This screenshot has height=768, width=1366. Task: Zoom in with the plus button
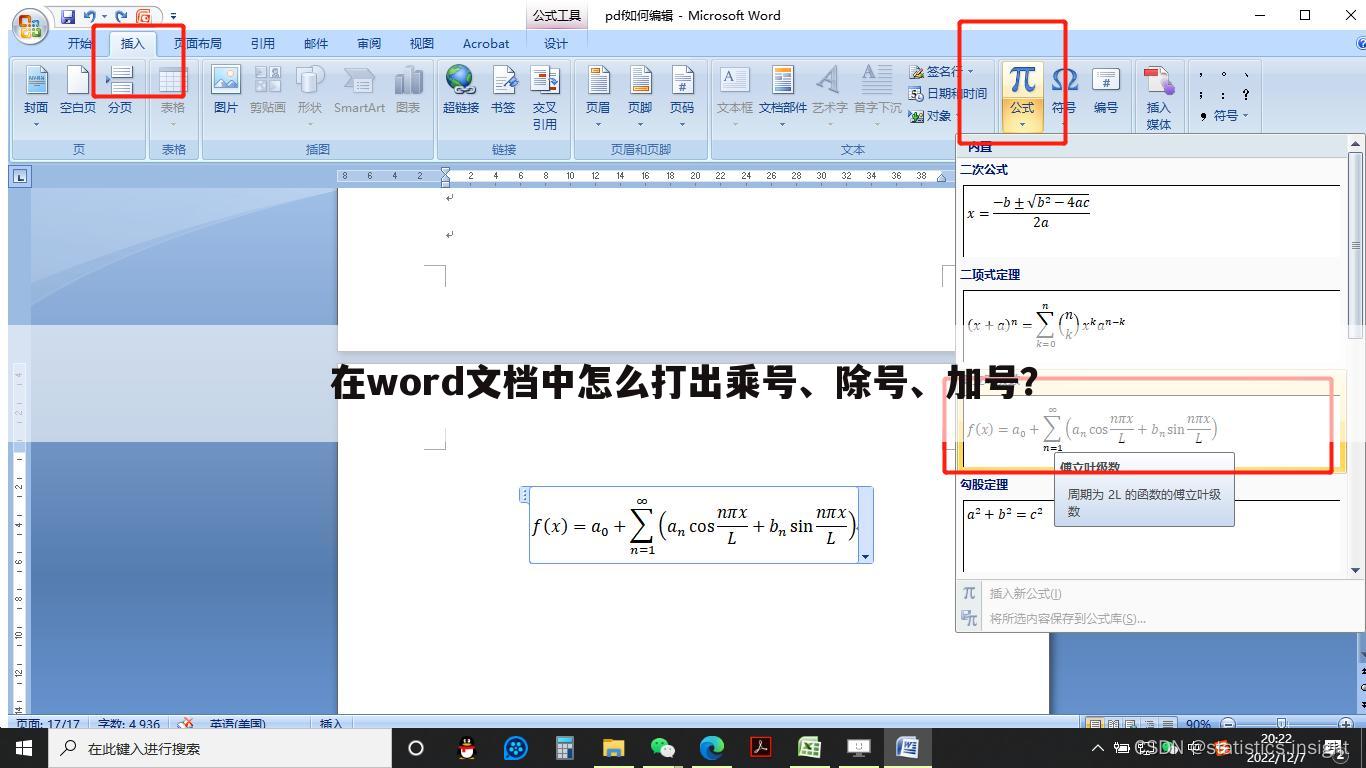(1346, 724)
